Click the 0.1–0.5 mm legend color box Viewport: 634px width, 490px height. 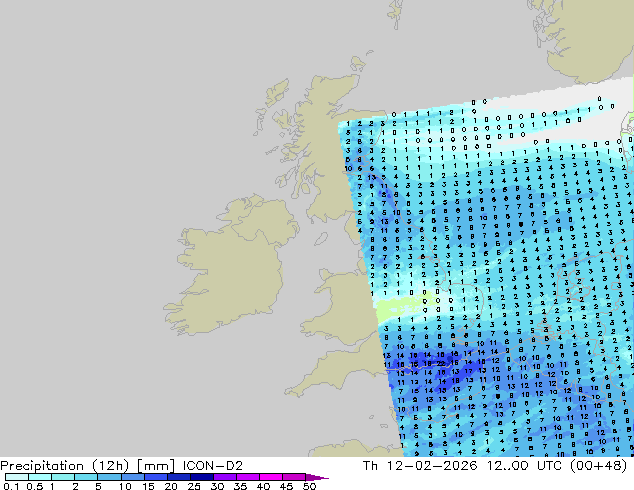point(17,477)
